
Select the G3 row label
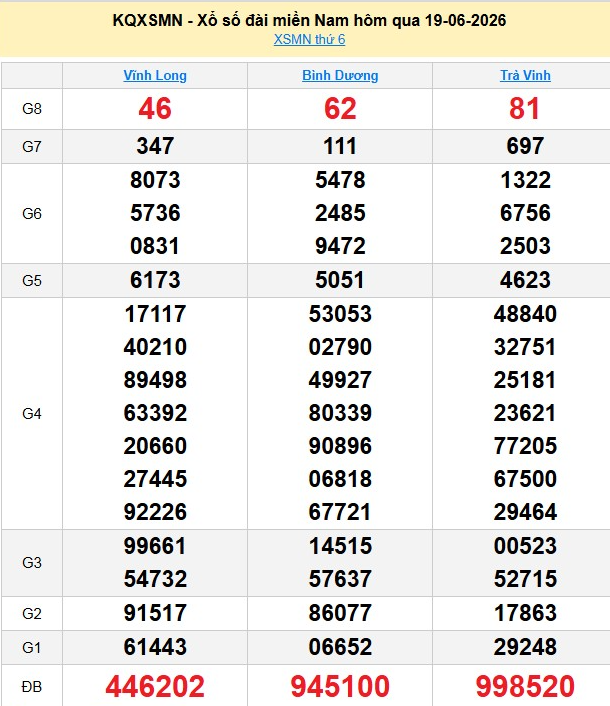[32, 562]
